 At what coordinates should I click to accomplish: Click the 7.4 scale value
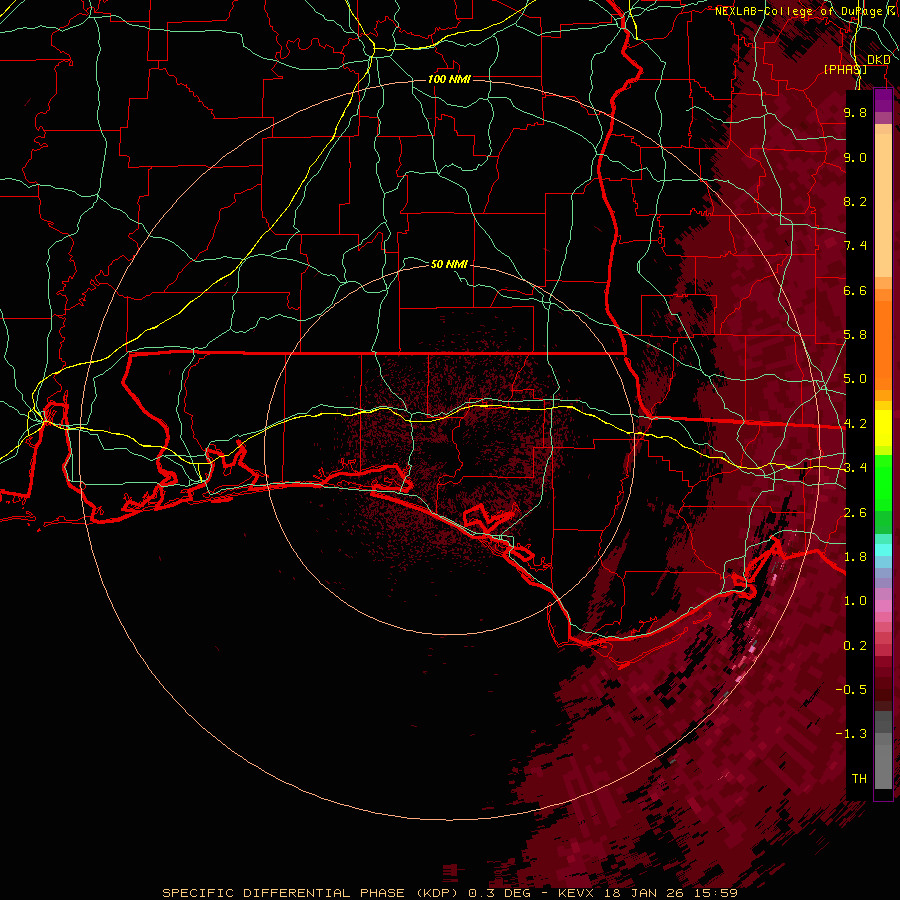coord(855,246)
